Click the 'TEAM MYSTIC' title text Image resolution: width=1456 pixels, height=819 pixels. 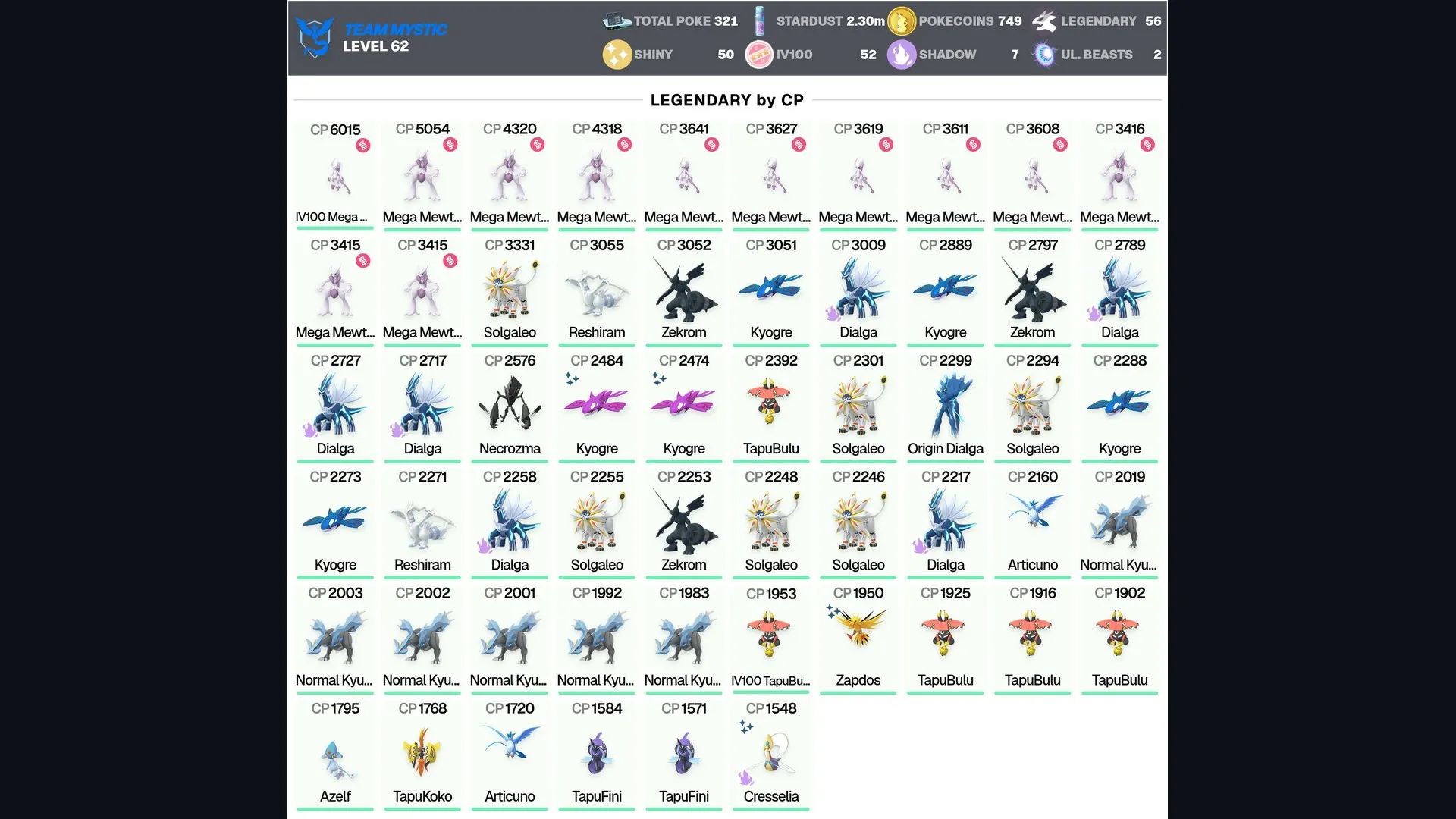click(396, 30)
